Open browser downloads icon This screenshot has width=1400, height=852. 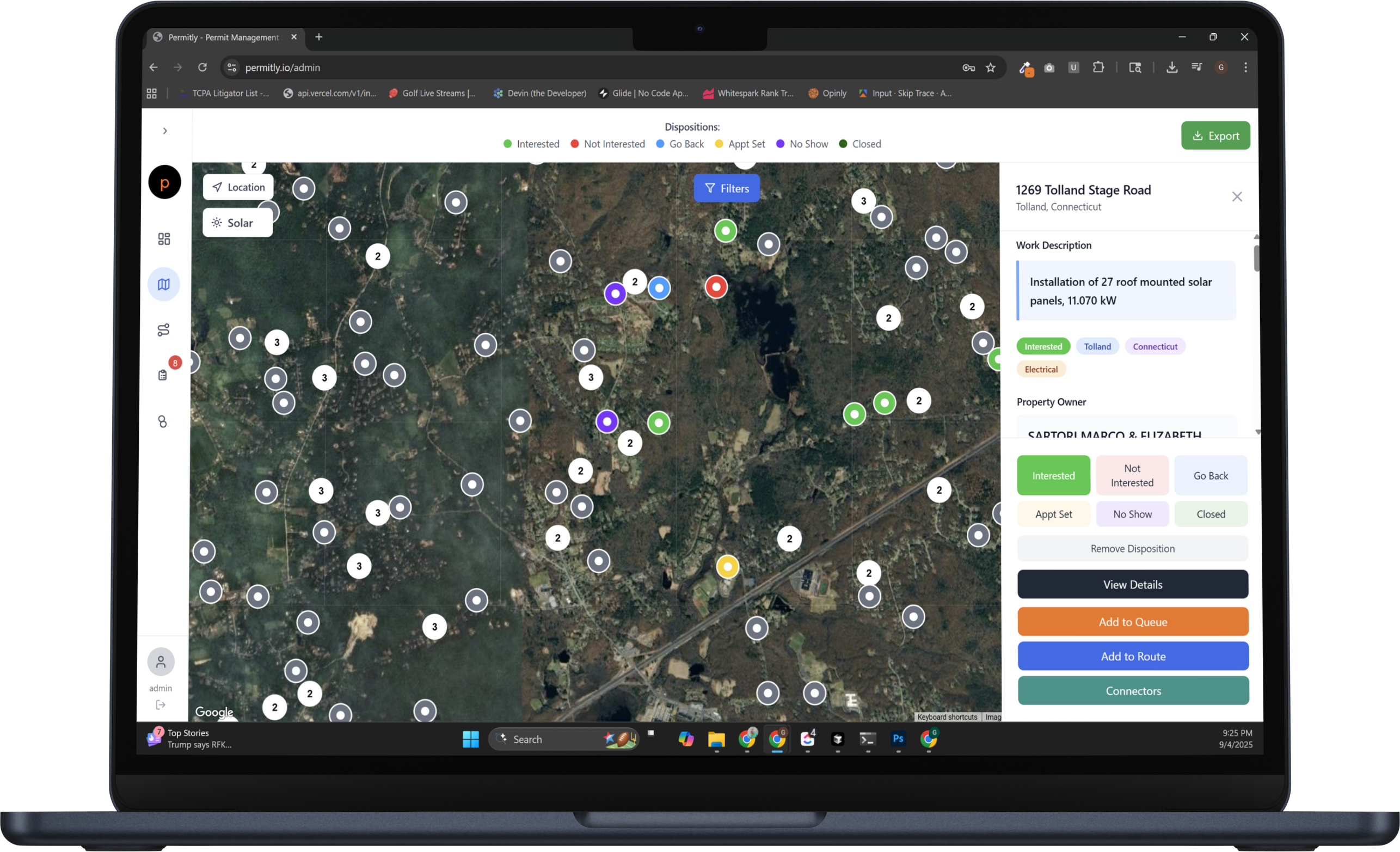pyautogui.click(x=1171, y=68)
